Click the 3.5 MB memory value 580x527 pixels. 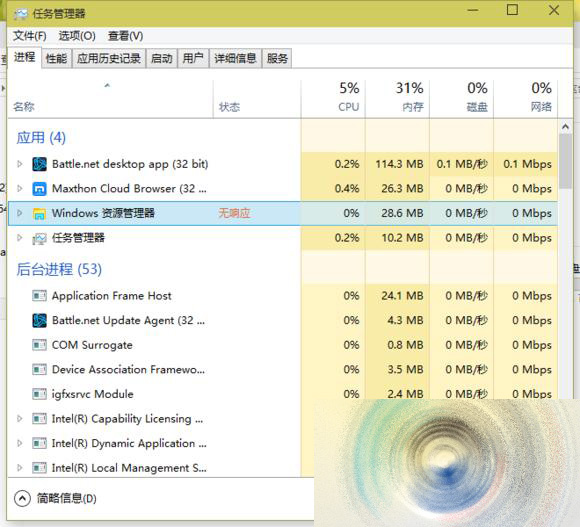point(405,369)
